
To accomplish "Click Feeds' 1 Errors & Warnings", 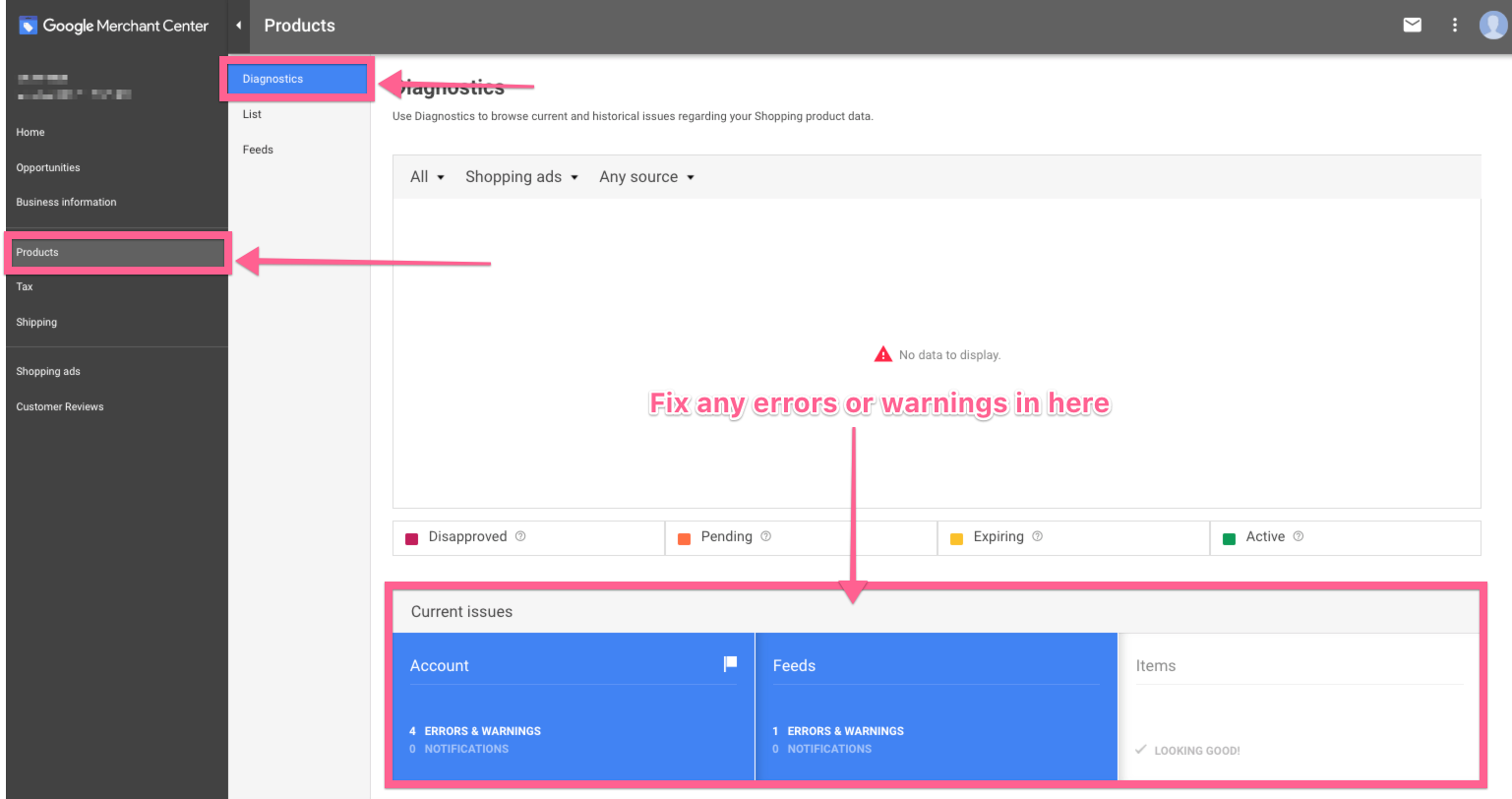I will click(838, 731).
